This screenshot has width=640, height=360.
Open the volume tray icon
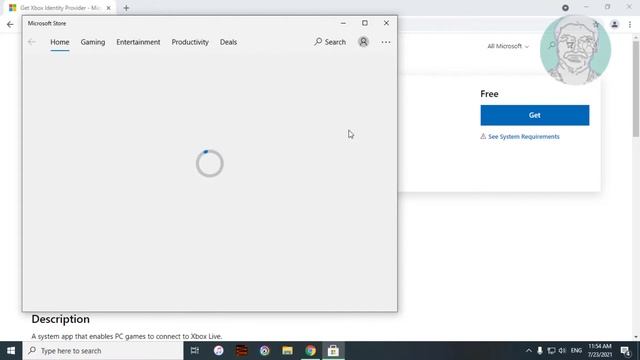[x=562, y=351]
